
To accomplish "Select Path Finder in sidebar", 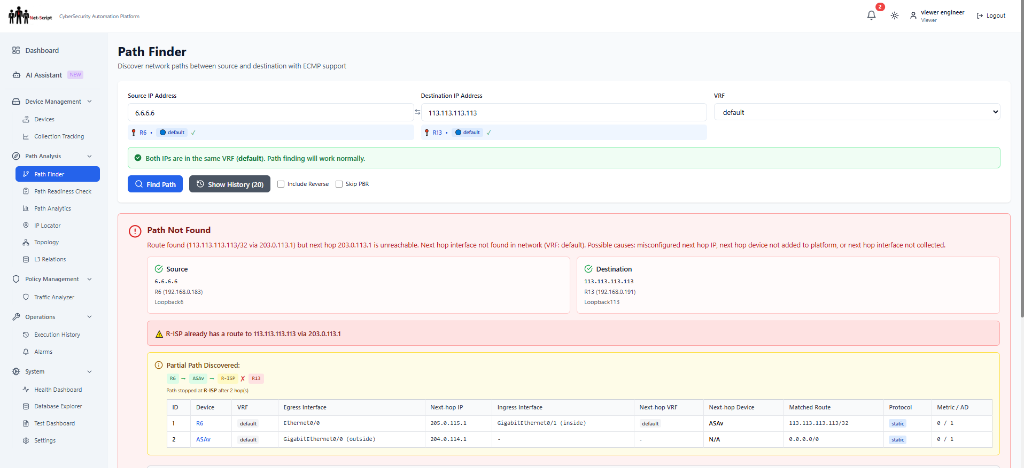I will [57, 174].
